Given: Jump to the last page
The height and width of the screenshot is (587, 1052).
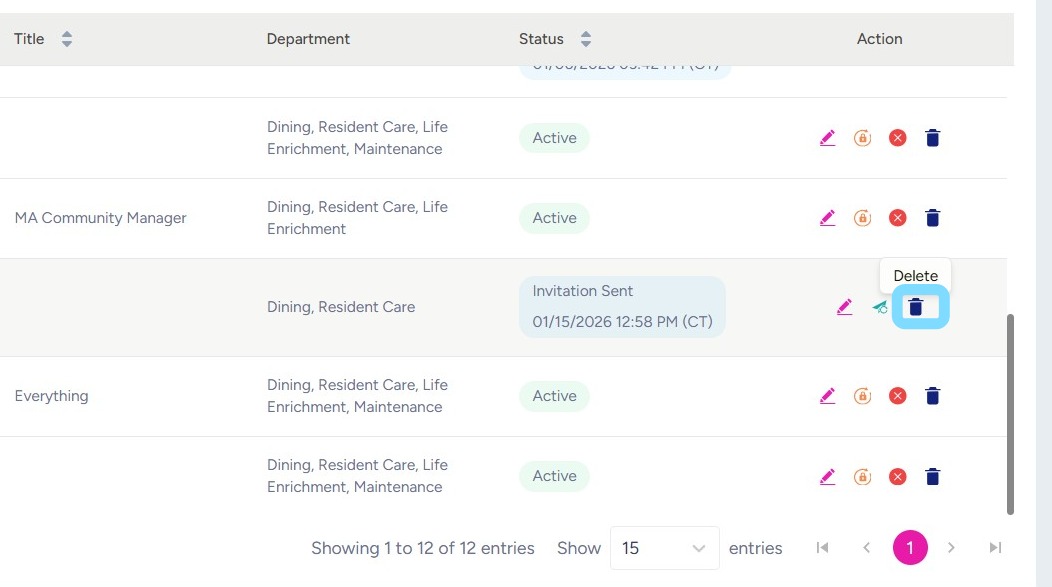Looking at the screenshot, I should point(995,548).
